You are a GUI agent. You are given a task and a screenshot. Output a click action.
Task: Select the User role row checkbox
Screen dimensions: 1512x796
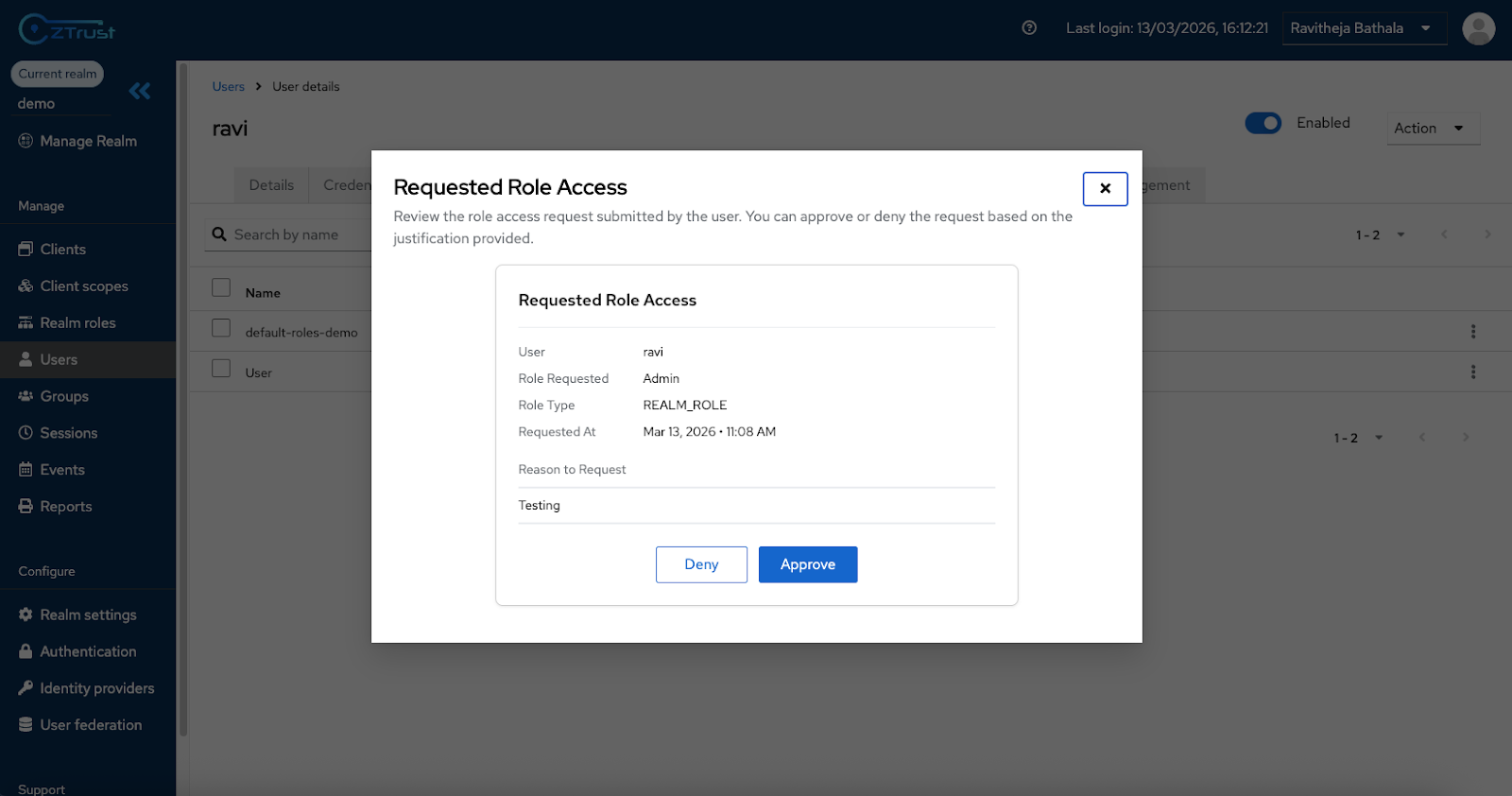(221, 369)
